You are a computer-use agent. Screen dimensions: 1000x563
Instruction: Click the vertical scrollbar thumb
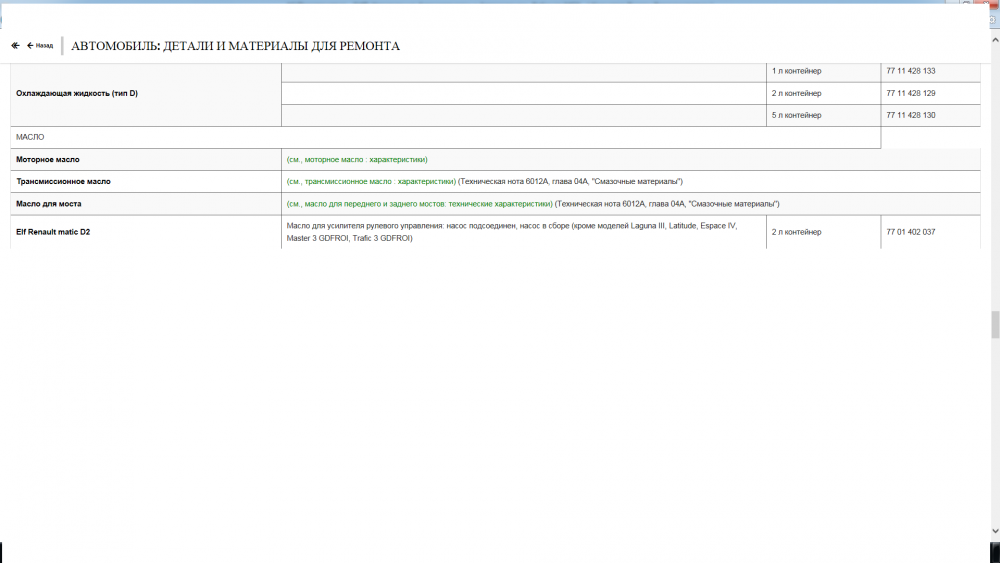[995, 325]
